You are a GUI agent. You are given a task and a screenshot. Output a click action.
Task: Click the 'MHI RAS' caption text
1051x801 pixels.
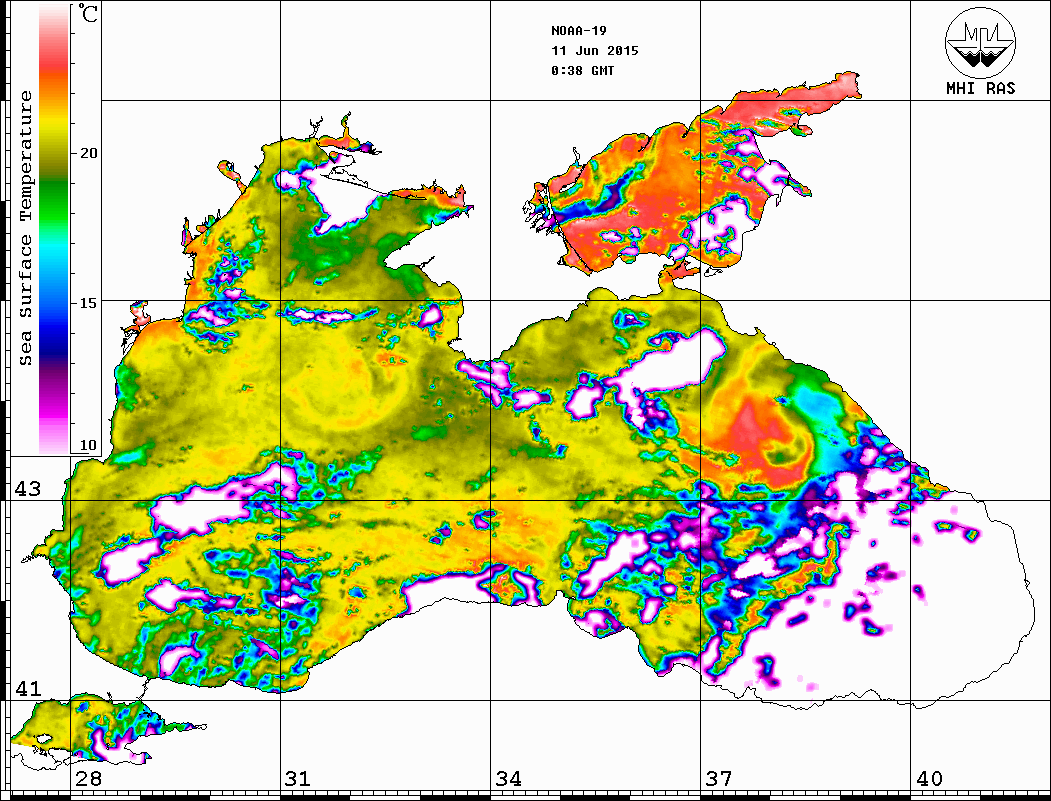coord(981,88)
